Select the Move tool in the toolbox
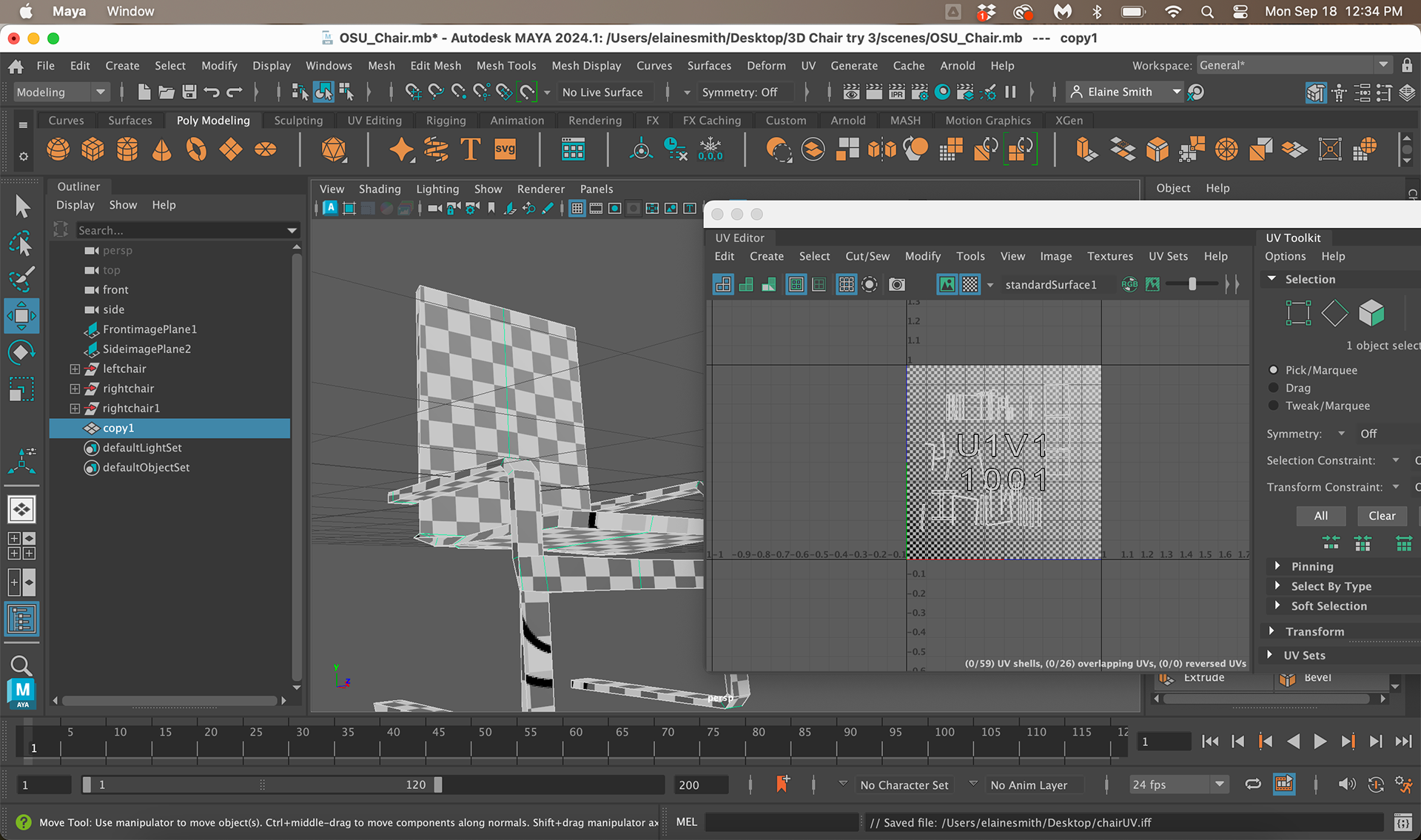This screenshot has height=840, width=1421. (21, 316)
